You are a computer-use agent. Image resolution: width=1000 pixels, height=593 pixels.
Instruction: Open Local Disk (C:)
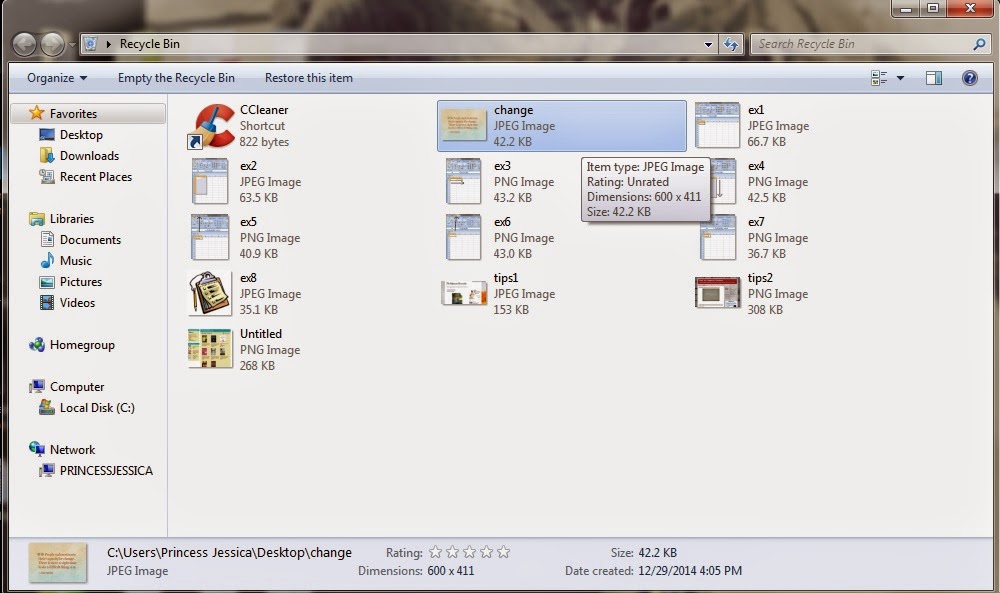click(97, 408)
